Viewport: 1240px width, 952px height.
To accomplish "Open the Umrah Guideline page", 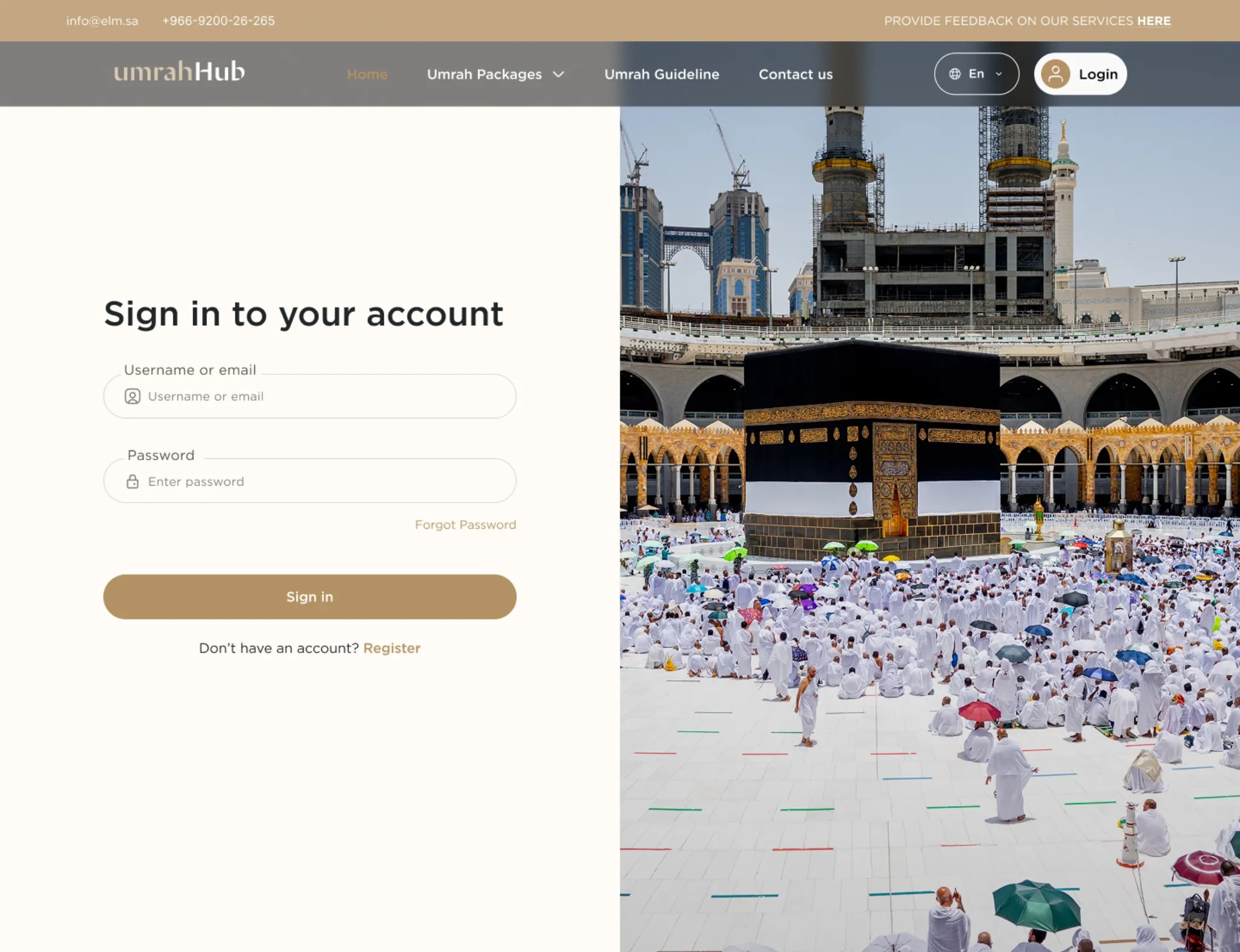I will point(662,74).
